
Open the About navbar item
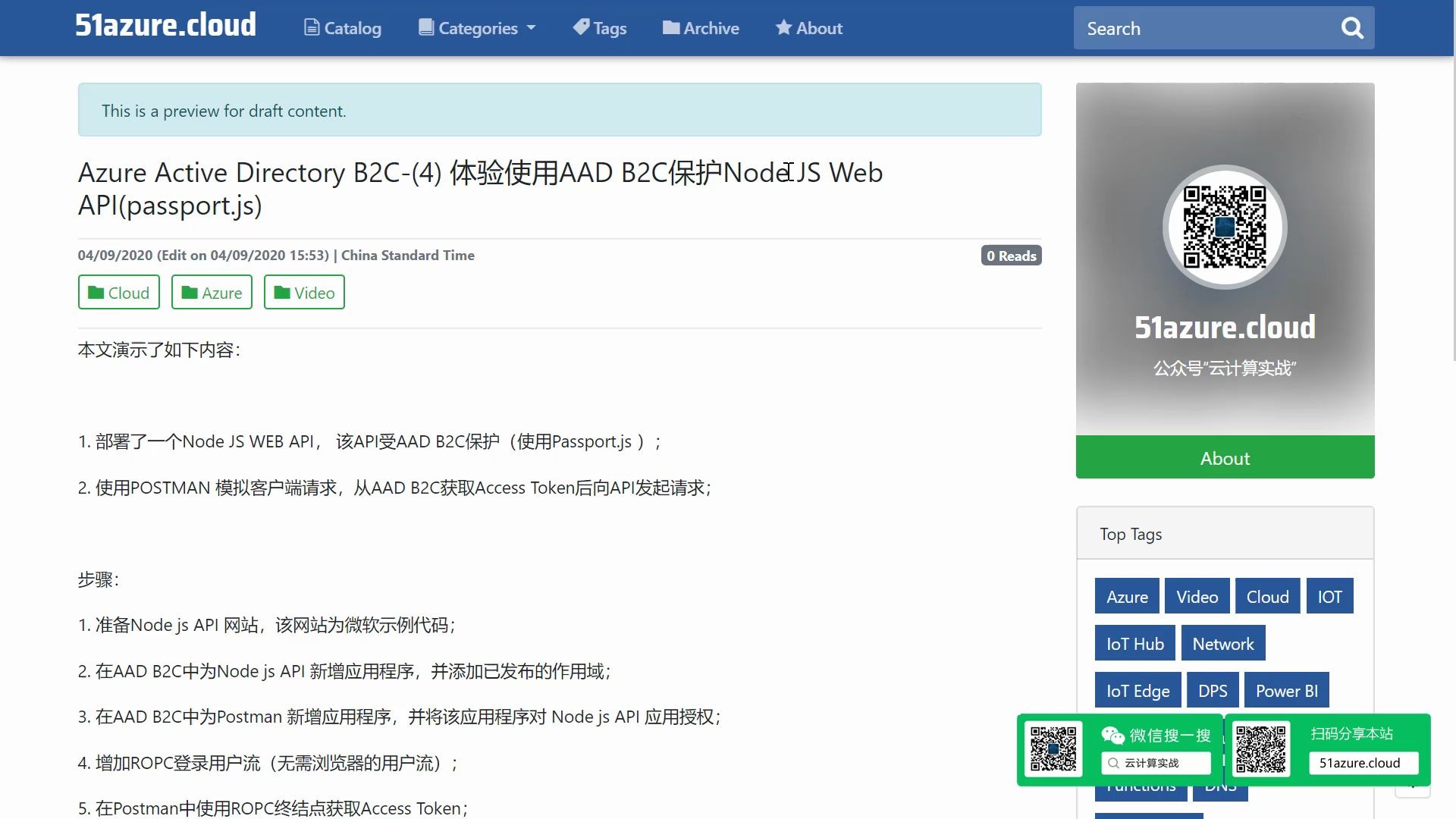click(809, 28)
